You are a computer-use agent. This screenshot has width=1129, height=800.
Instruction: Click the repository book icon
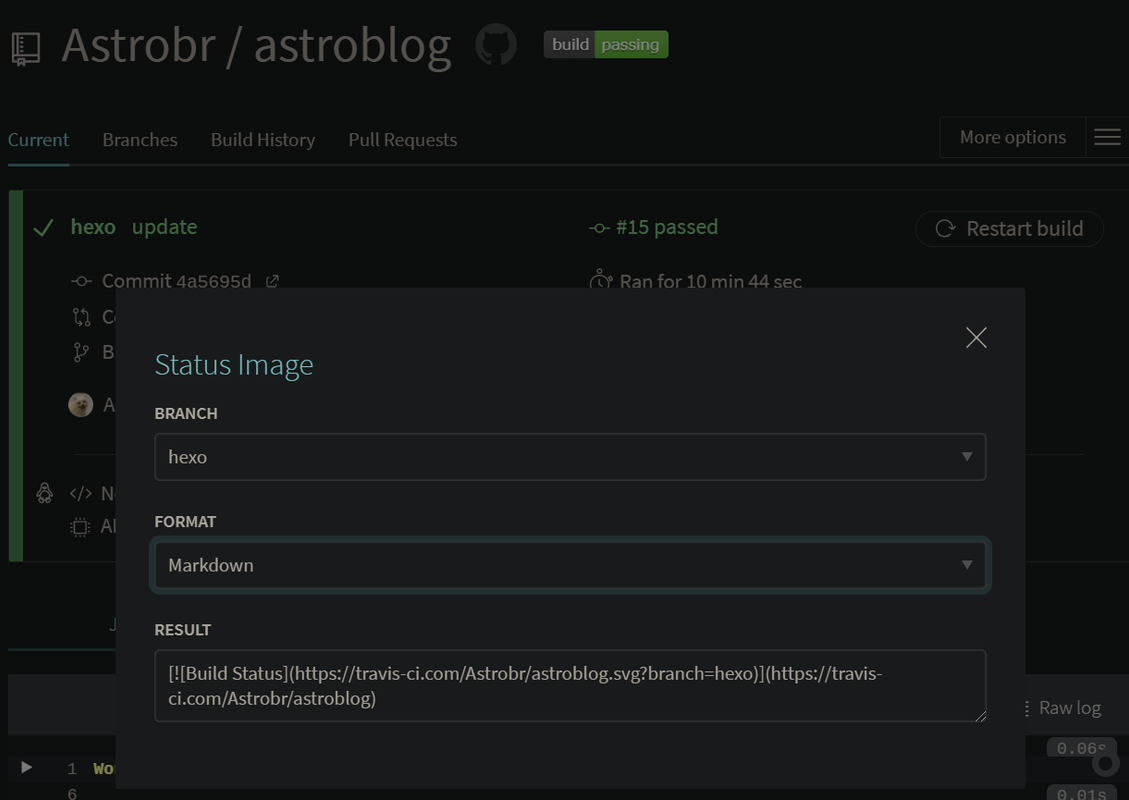(x=26, y=49)
